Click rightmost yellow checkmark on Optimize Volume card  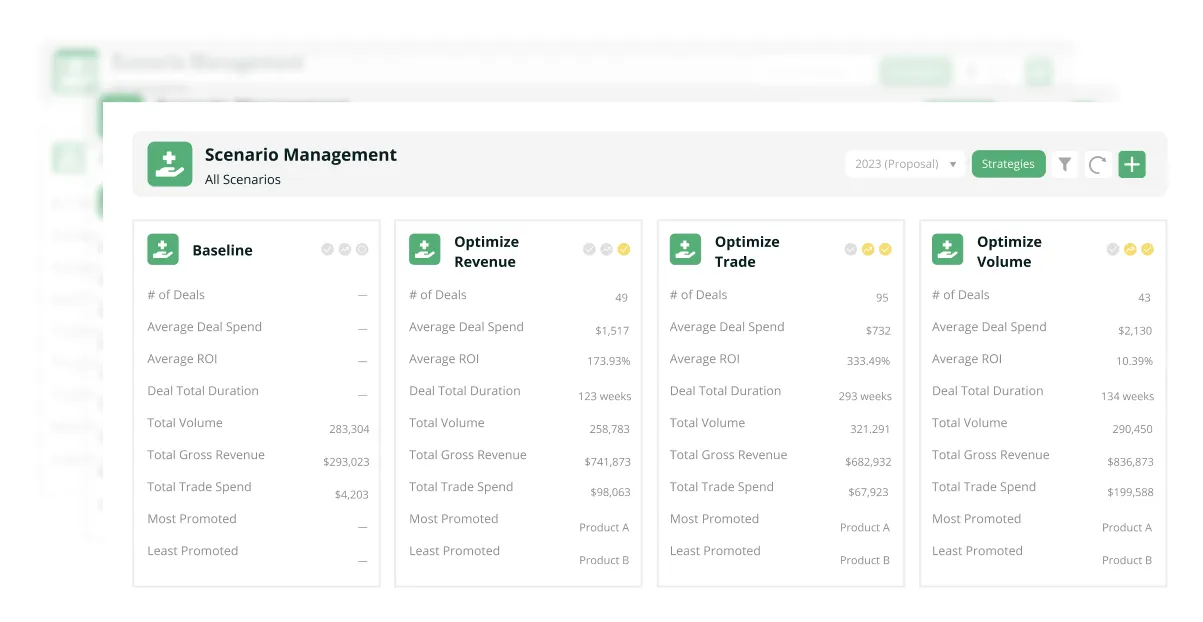[x=1147, y=249]
